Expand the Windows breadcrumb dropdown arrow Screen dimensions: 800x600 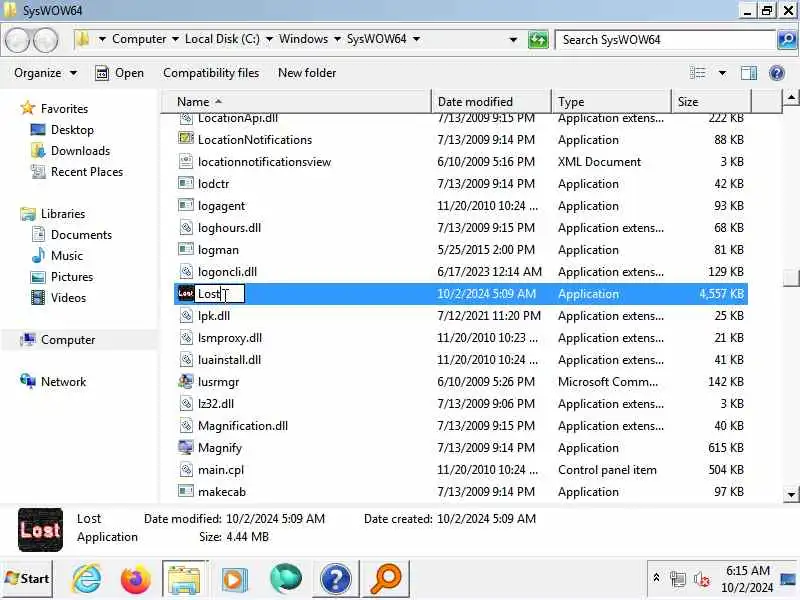point(337,39)
